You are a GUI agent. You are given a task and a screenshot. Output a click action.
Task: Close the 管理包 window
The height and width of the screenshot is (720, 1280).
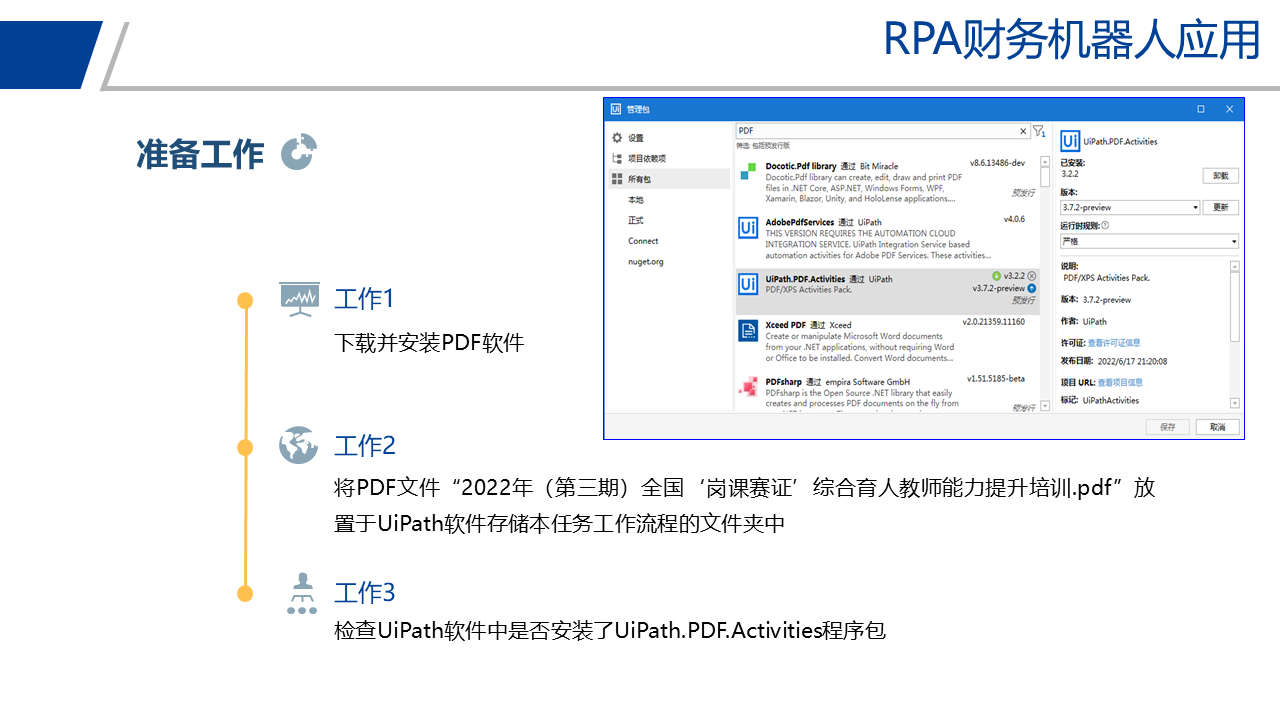coord(1229,109)
